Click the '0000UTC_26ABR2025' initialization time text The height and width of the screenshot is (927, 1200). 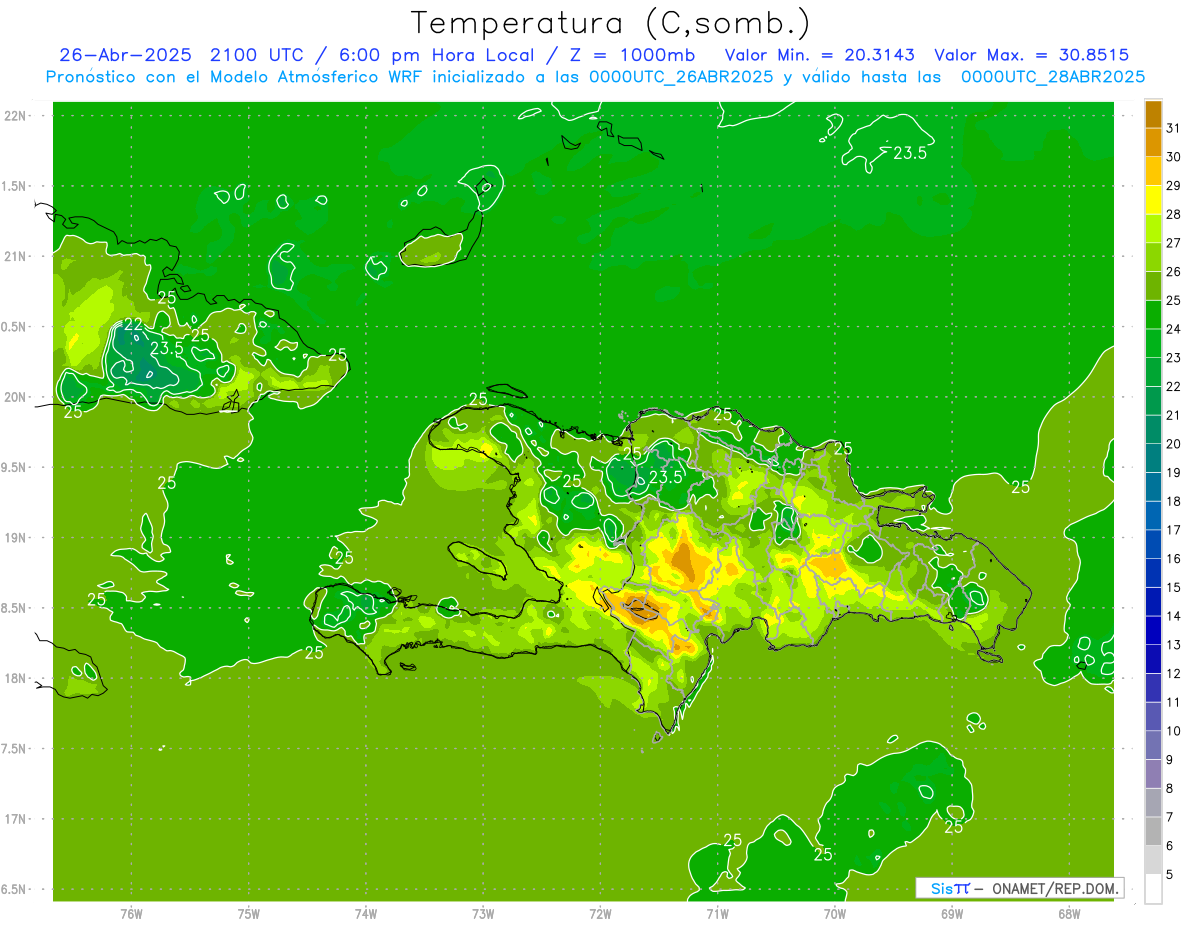[x=681, y=77]
